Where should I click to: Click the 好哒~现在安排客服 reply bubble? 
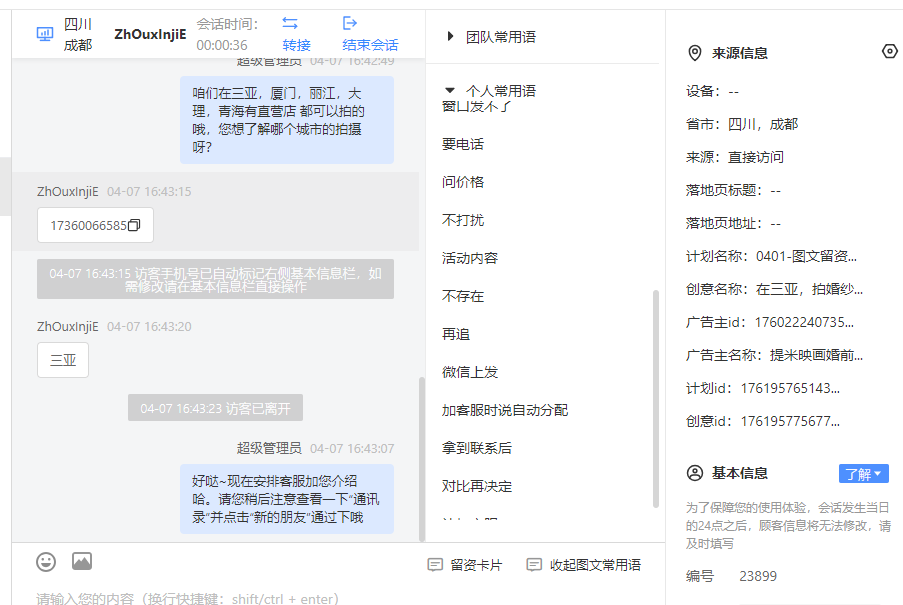point(287,499)
